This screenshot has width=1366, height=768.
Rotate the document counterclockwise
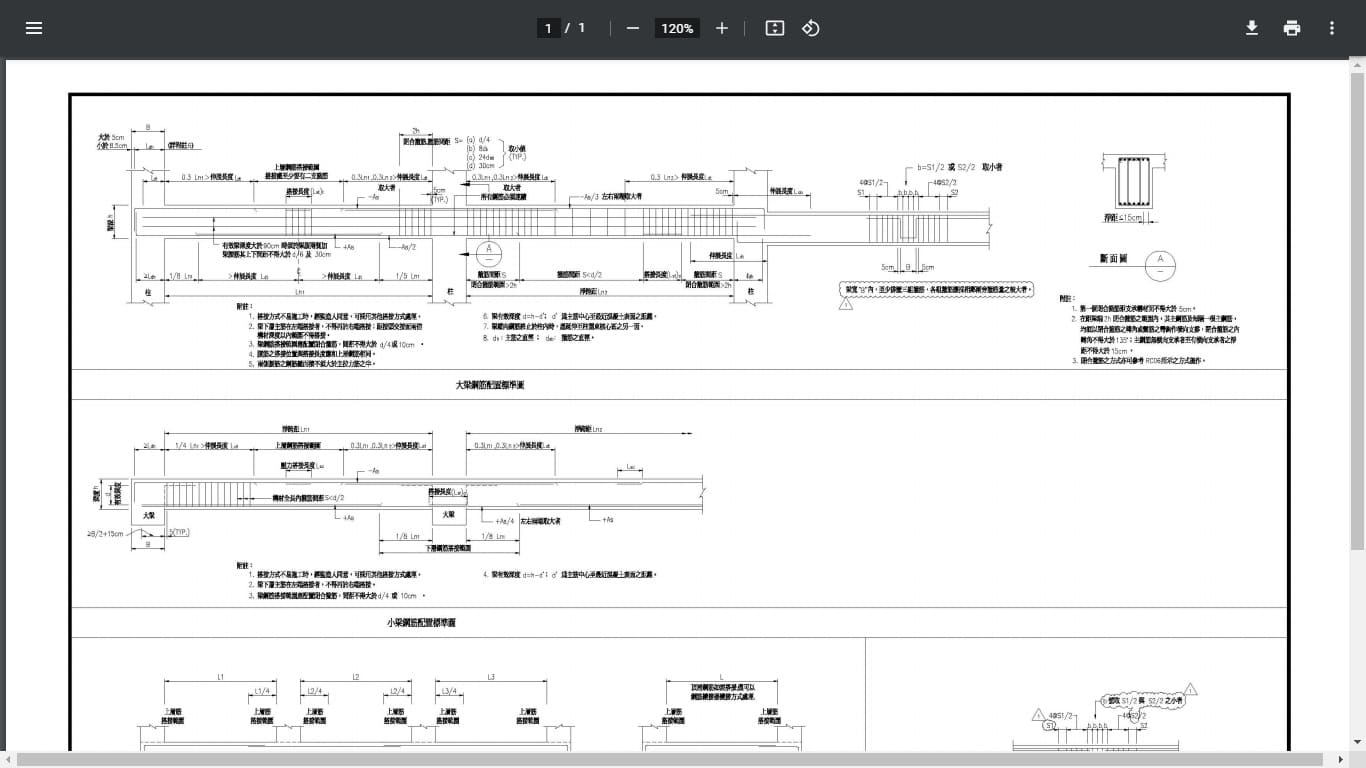click(811, 28)
